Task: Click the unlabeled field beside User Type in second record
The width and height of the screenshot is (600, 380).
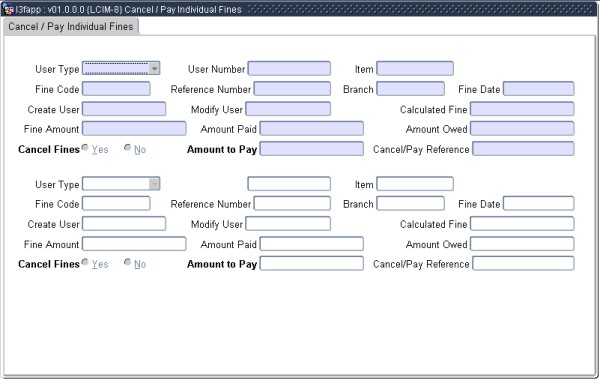Action: click(289, 184)
